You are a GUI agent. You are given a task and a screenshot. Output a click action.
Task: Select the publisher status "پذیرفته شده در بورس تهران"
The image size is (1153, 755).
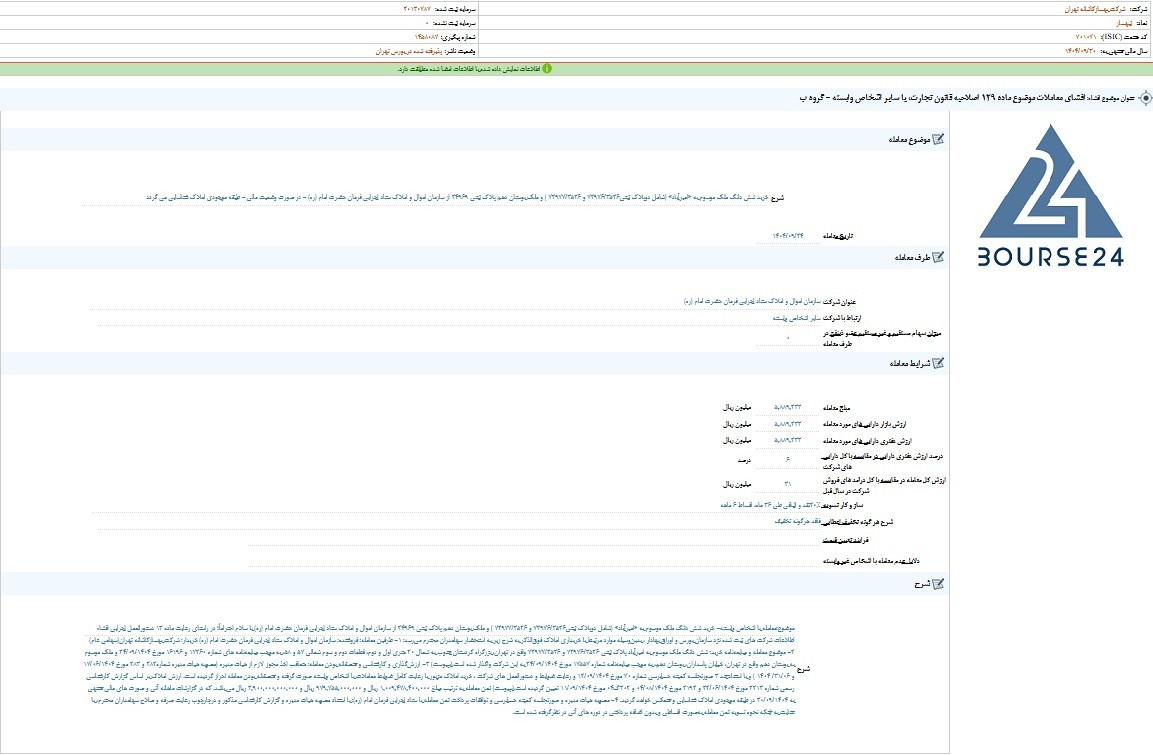(408, 51)
